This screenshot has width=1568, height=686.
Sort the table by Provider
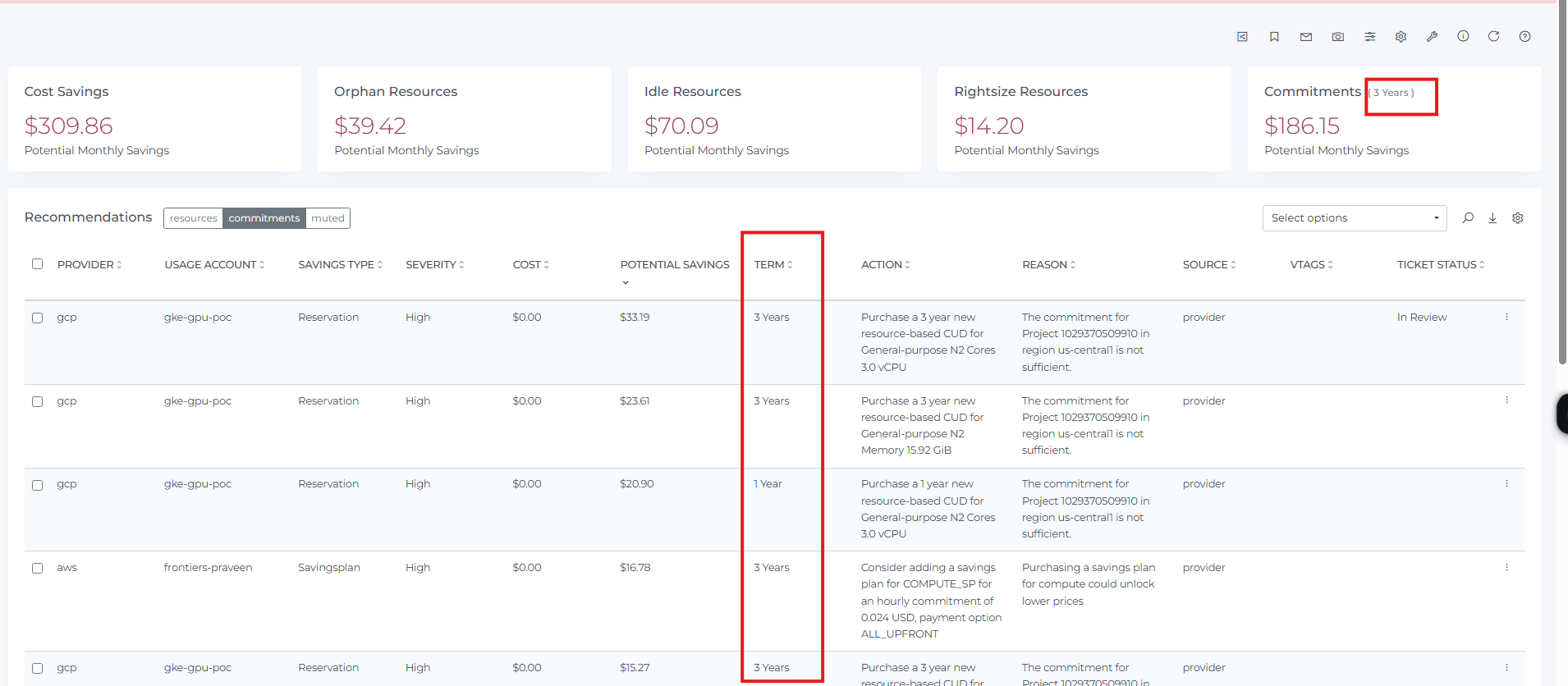89,264
